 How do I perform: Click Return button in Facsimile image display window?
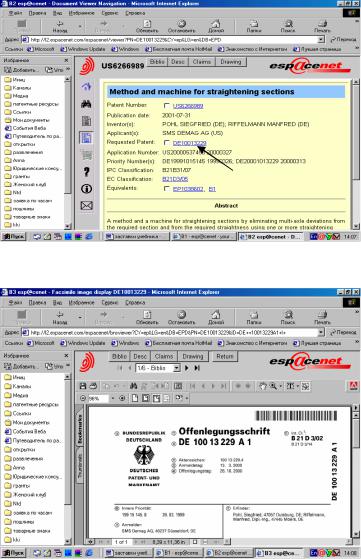click(x=225, y=356)
